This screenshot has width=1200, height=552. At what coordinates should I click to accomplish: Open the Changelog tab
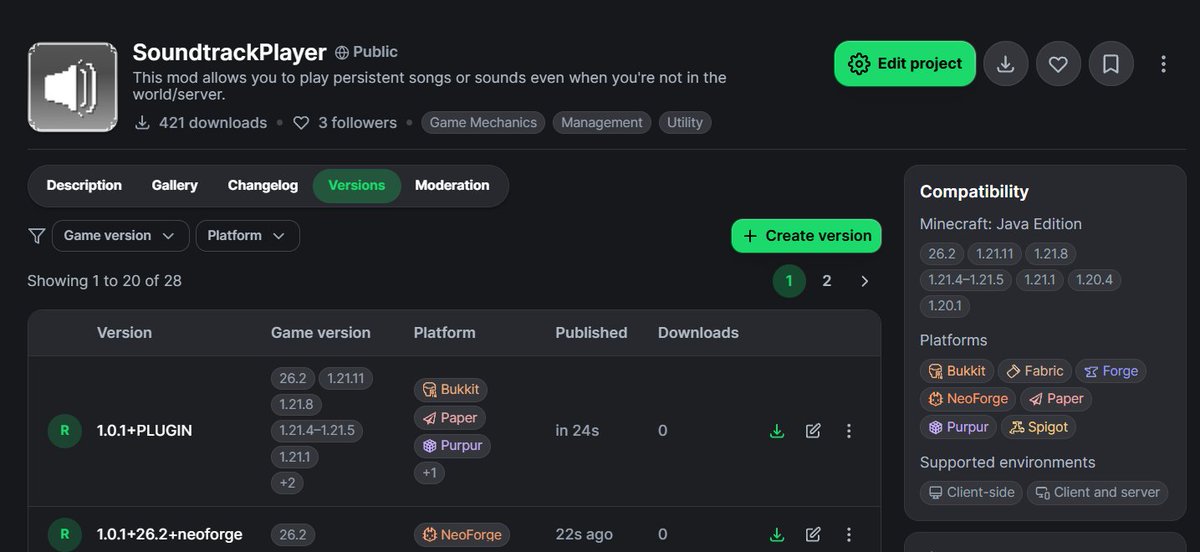point(263,186)
